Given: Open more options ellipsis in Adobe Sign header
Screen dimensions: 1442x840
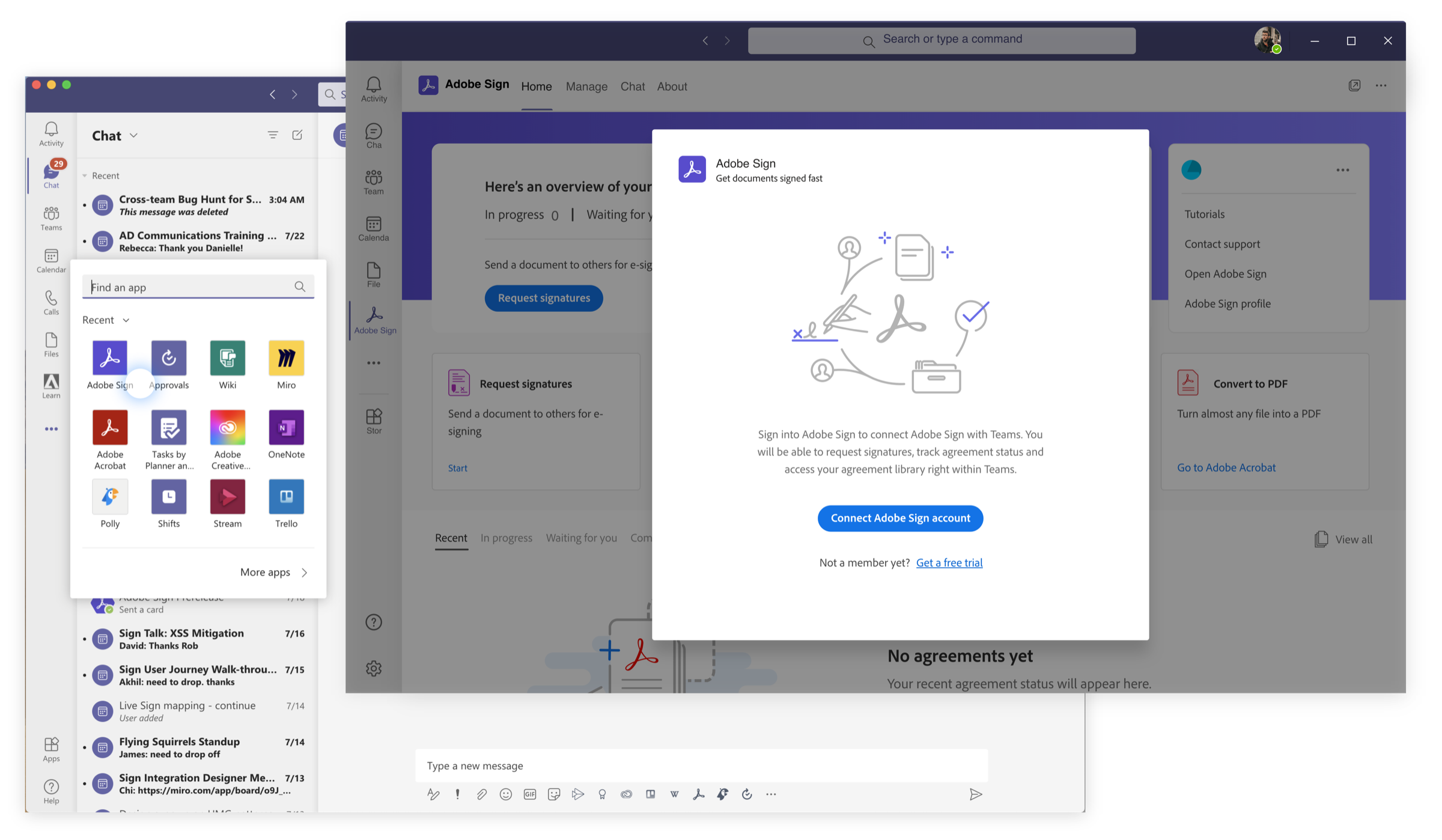Looking at the screenshot, I should [x=1381, y=86].
